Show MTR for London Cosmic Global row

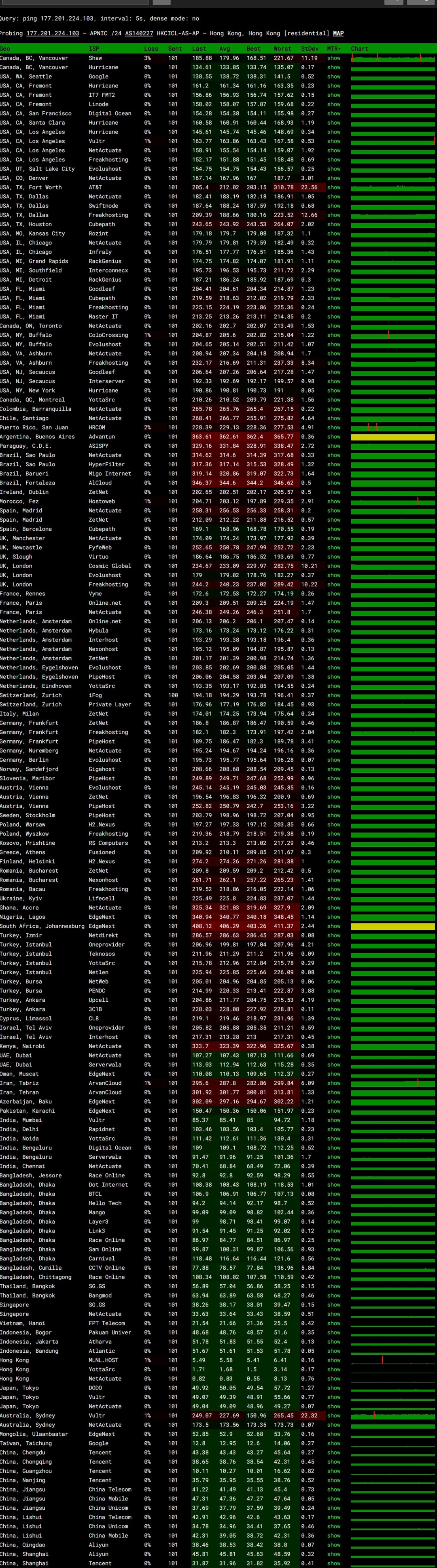[333, 566]
